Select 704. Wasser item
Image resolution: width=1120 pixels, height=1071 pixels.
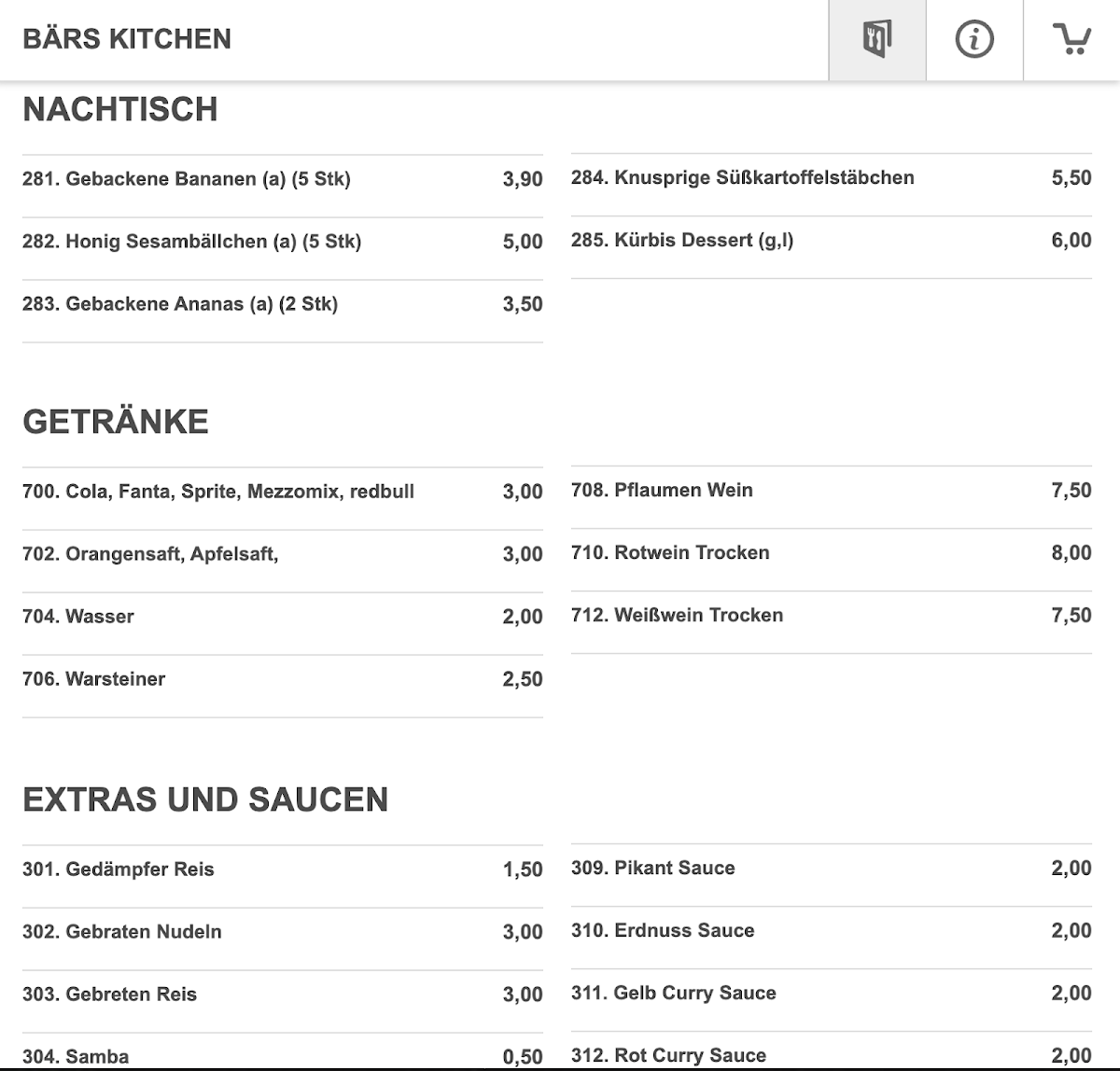tap(283, 624)
